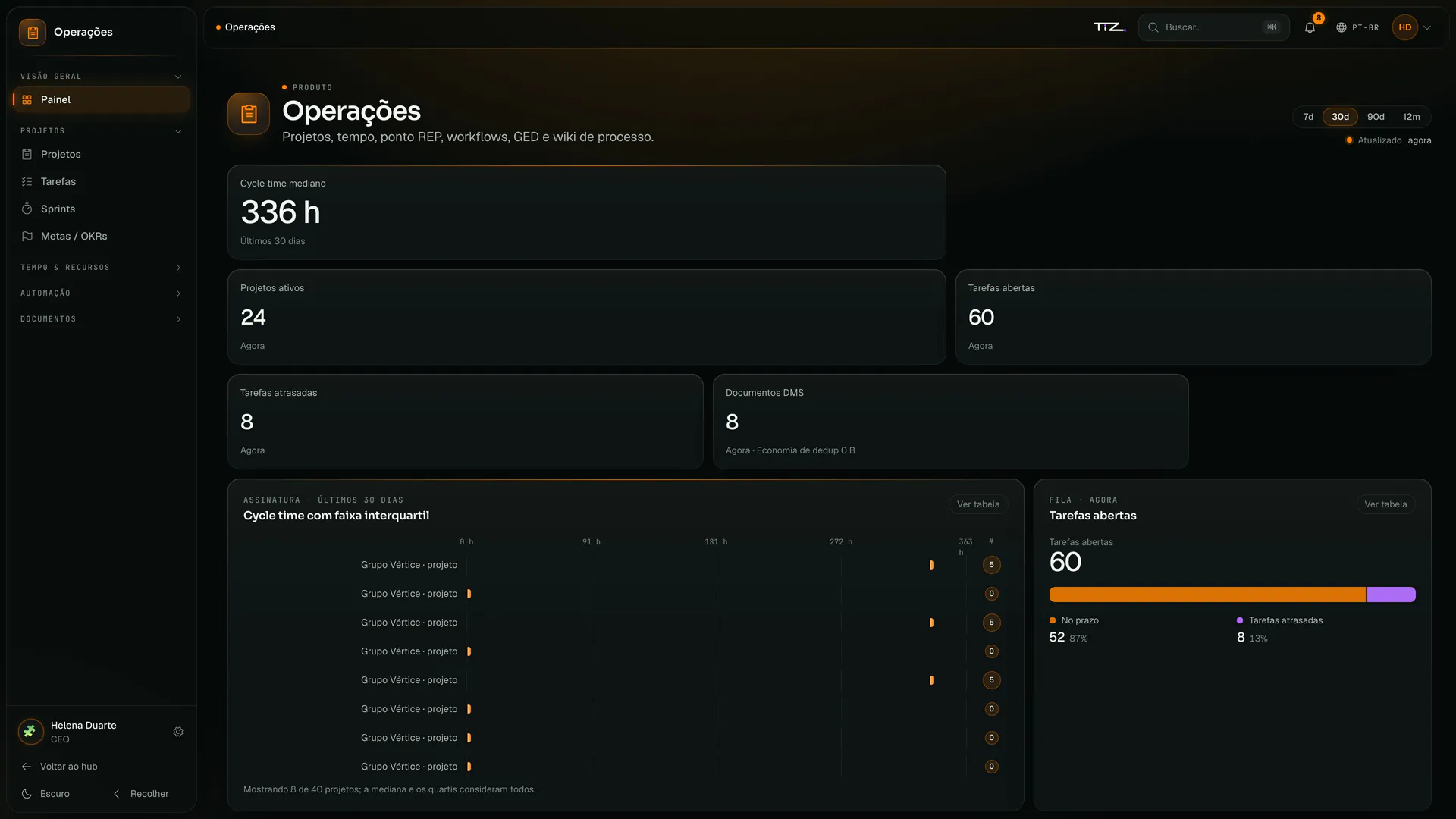The image size is (1456, 819).
Task: Open the Sprints menu item
Action: tap(101, 209)
